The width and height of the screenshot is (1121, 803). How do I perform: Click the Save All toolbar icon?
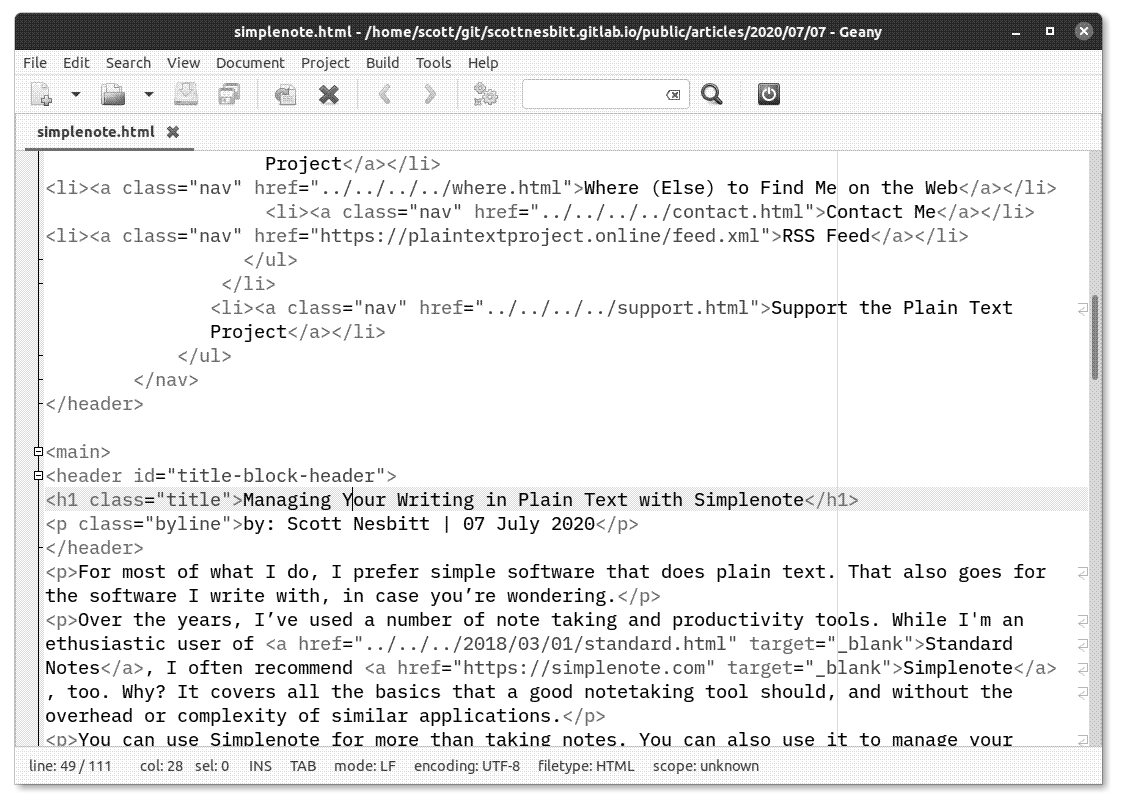229,94
